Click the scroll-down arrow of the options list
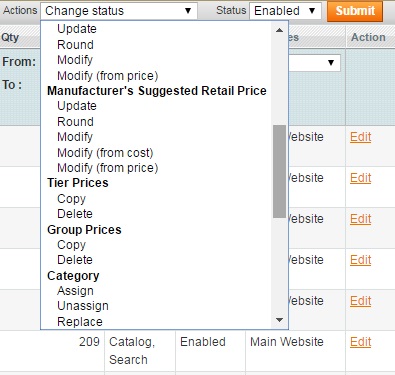 click(279, 320)
